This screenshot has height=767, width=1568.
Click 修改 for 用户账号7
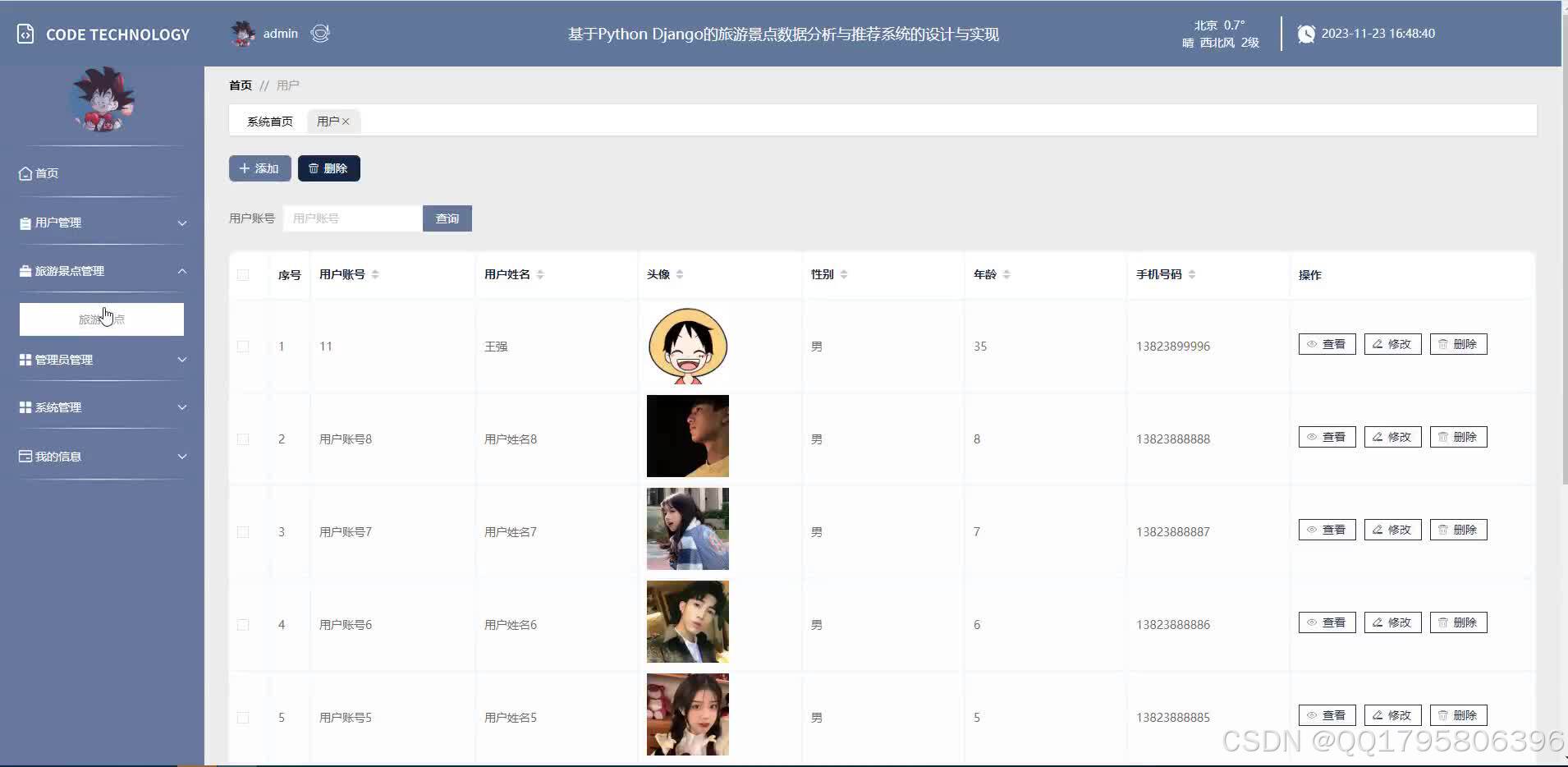pos(1392,530)
